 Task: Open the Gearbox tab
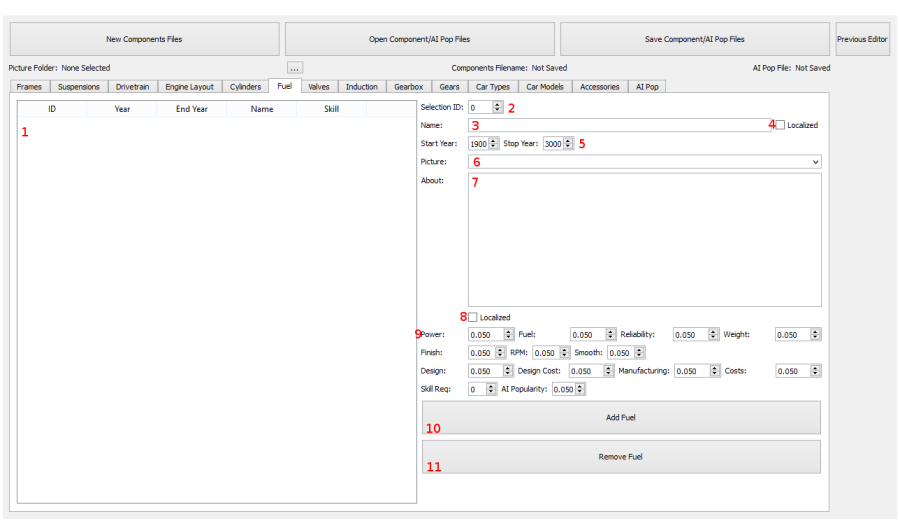(408, 87)
